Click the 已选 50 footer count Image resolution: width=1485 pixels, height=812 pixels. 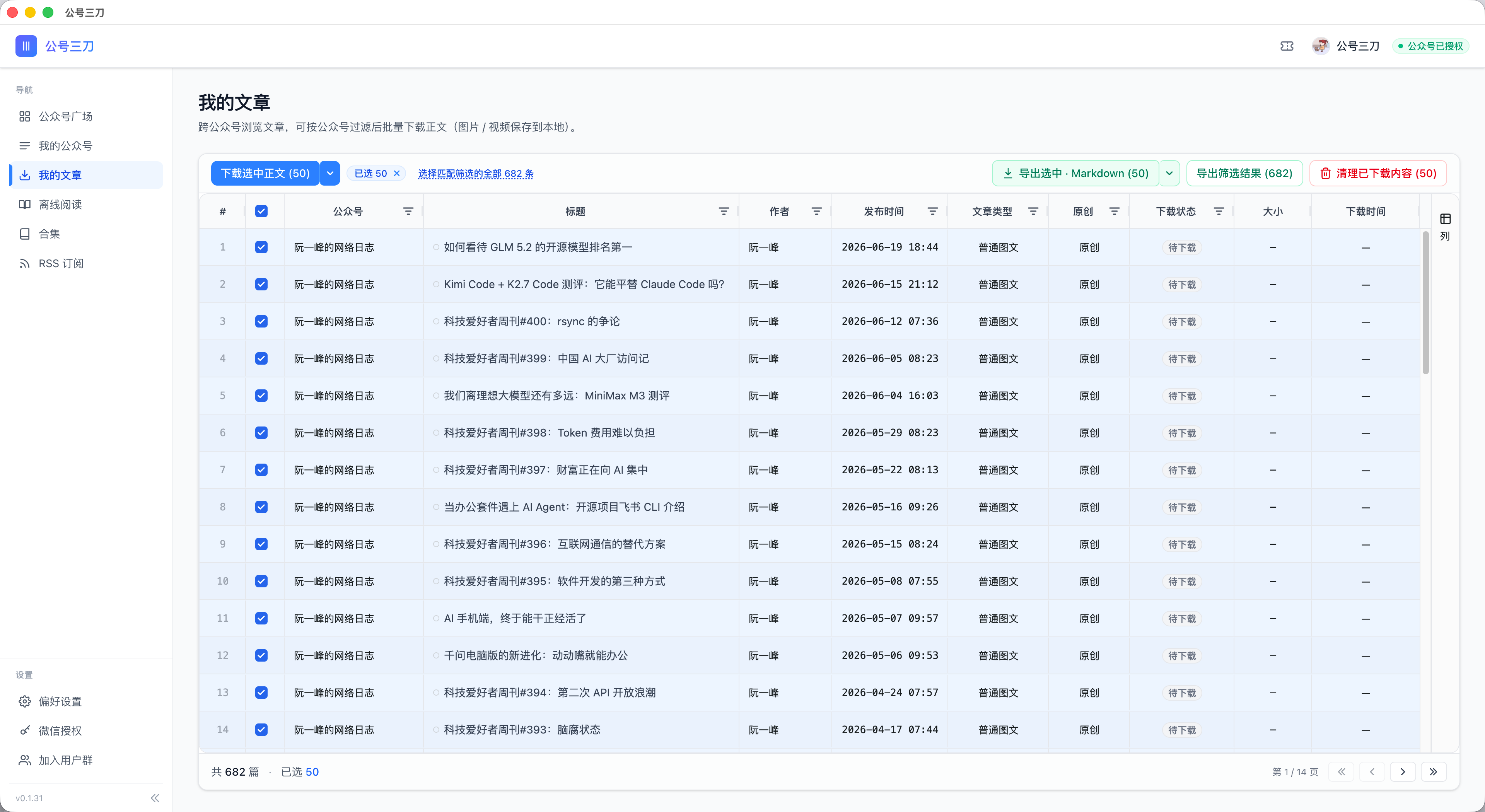coord(300,772)
